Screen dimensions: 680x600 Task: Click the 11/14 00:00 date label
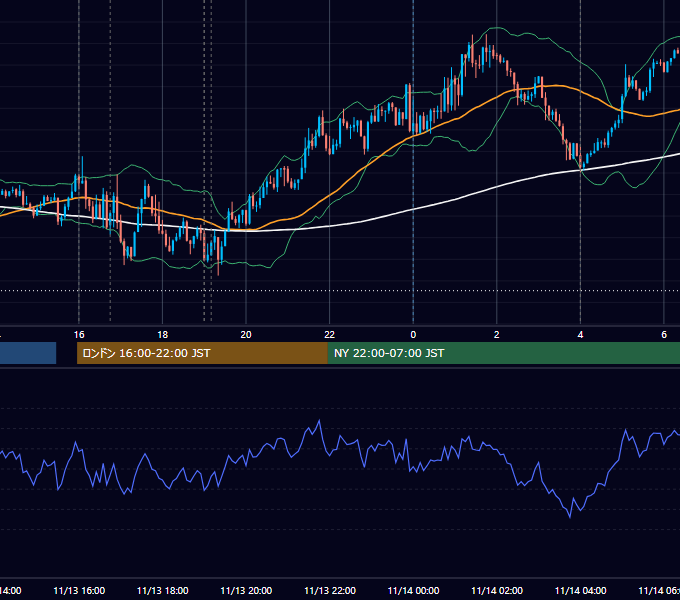[x=413, y=590]
